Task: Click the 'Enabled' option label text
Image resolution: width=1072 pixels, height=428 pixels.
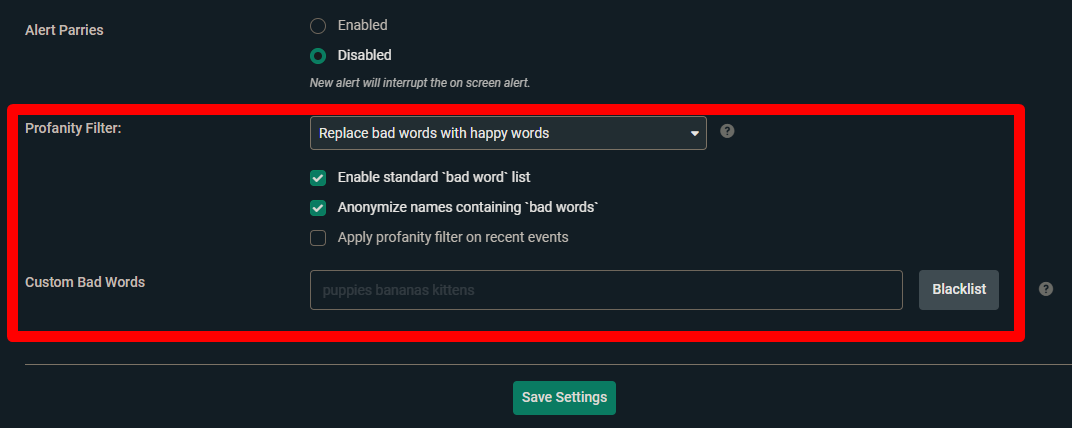Action: click(362, 25)
